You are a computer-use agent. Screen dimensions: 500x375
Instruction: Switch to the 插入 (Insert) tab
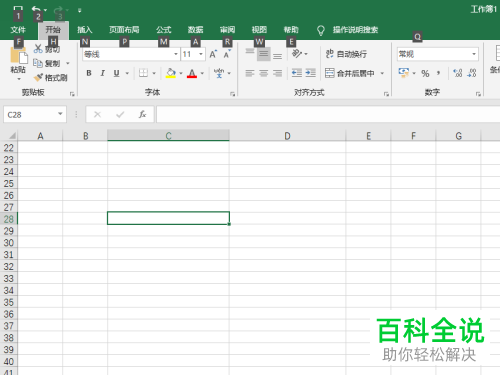click(85, 30)
